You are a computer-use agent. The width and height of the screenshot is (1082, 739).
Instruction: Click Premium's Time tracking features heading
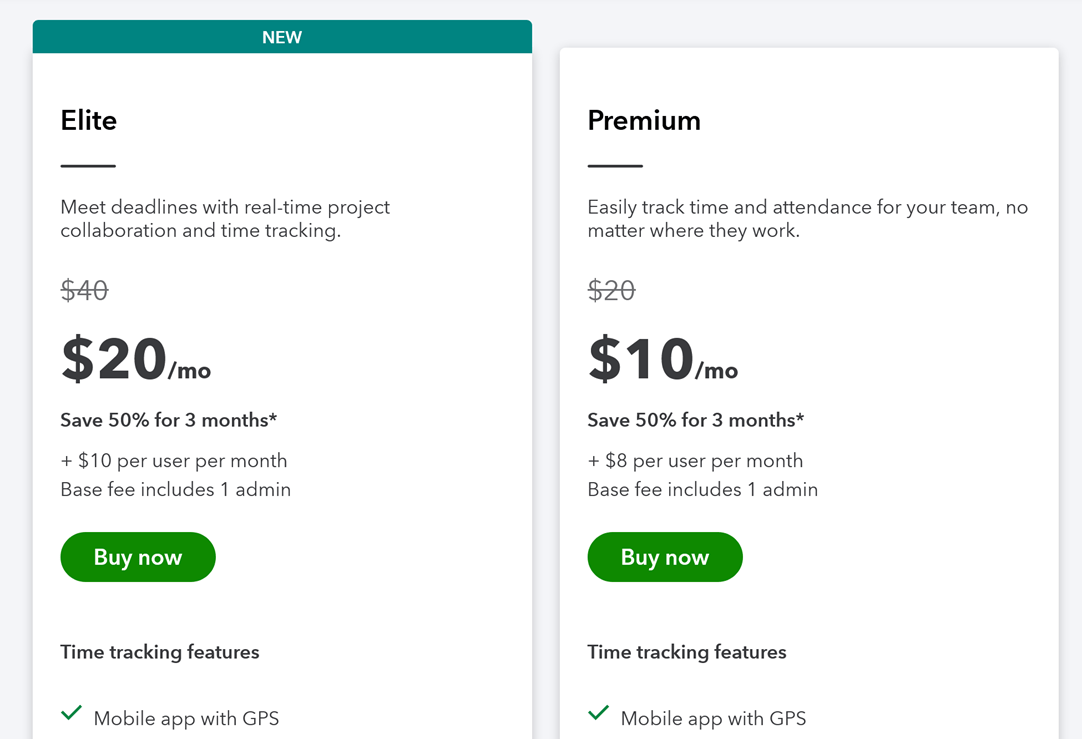(686, 652)
